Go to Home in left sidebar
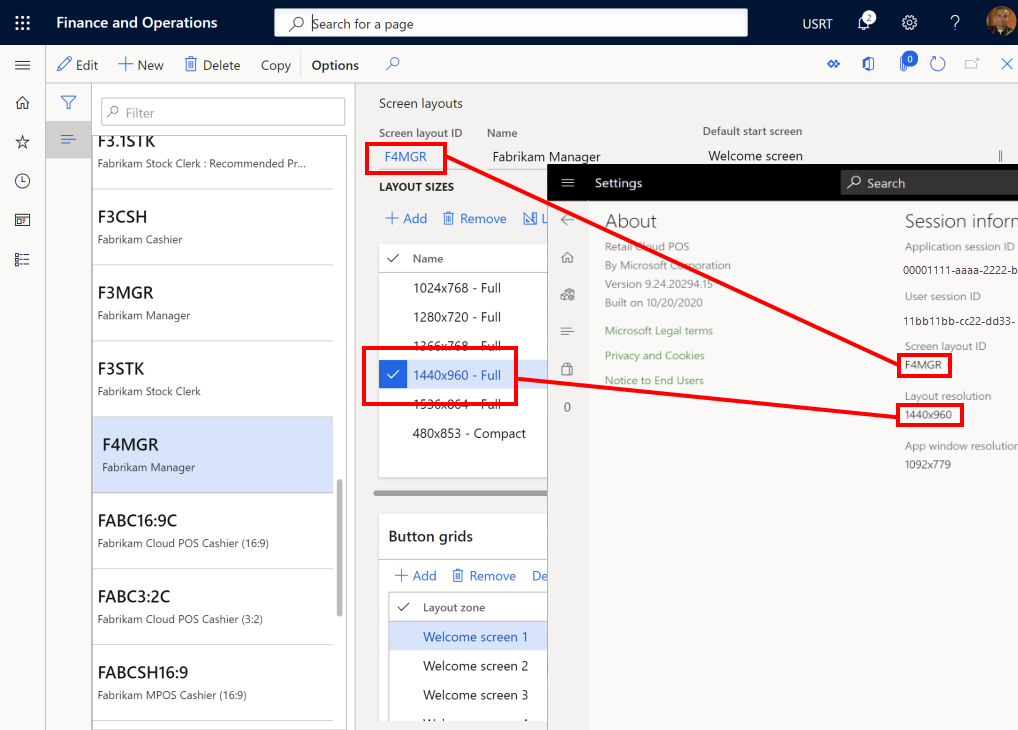This screenshot has width=1018, height=730. [x=23, y=103]
